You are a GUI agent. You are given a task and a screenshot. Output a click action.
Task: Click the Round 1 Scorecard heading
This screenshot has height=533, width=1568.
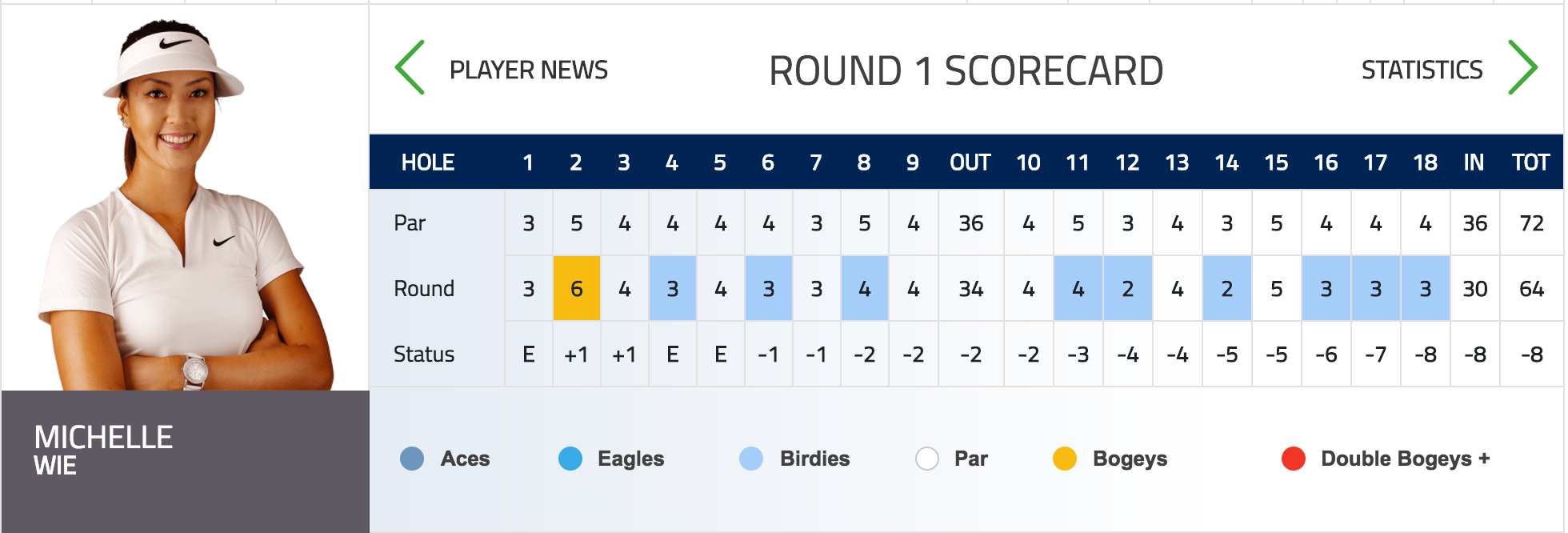(x=966, y=71)
